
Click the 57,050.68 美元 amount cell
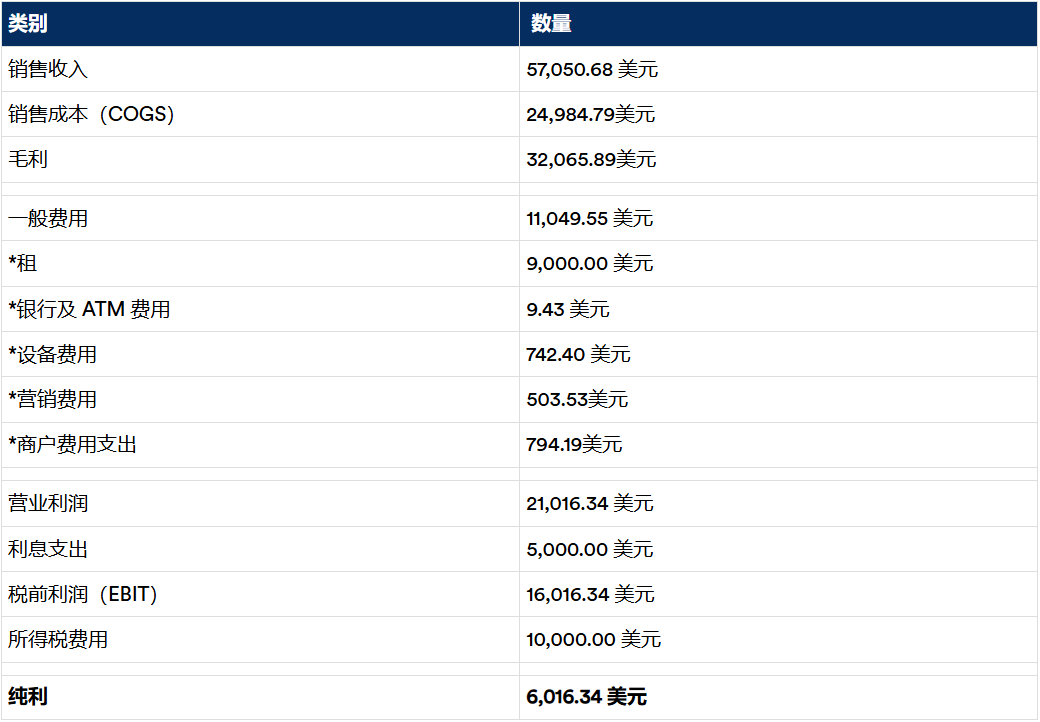coord(592,70)
